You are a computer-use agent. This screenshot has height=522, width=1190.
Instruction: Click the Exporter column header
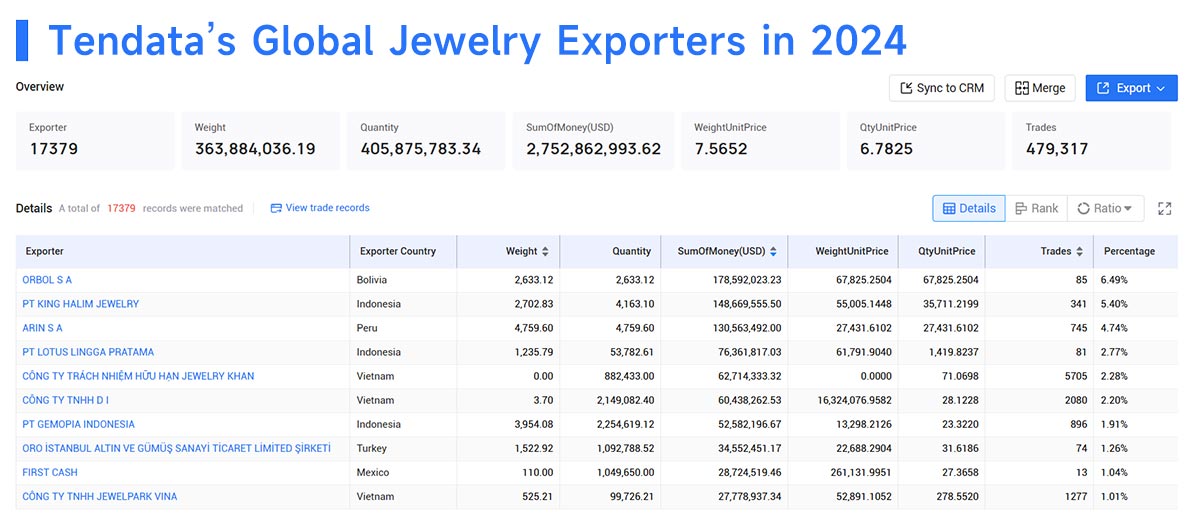point(183,251)
